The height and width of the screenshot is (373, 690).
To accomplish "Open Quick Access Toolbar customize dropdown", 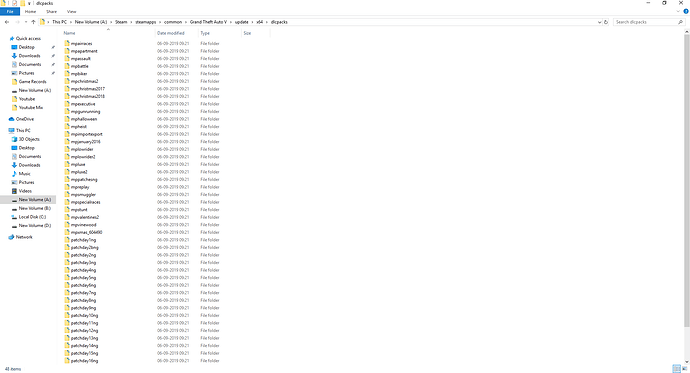I will coord(29,3).
